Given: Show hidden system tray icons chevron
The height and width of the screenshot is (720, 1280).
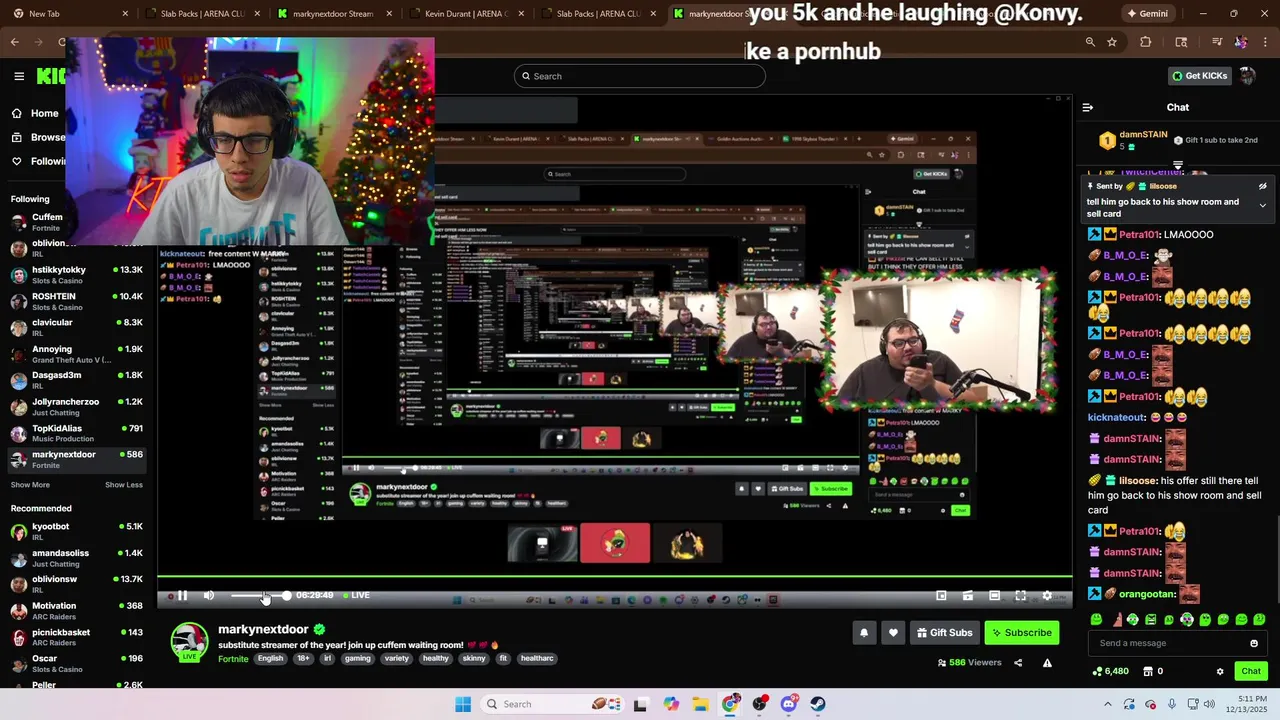Looking at the screenshot, I should [1107, 704].
